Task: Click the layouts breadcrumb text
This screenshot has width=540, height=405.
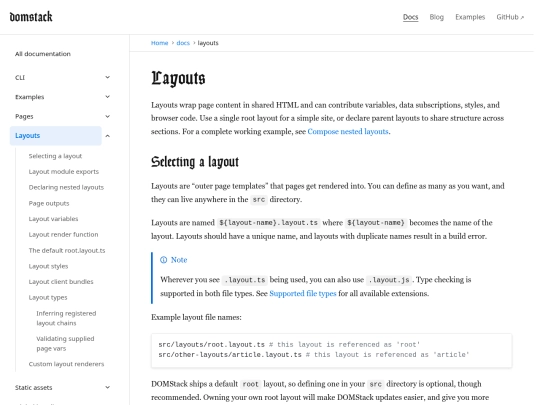Action: point(208,43)
